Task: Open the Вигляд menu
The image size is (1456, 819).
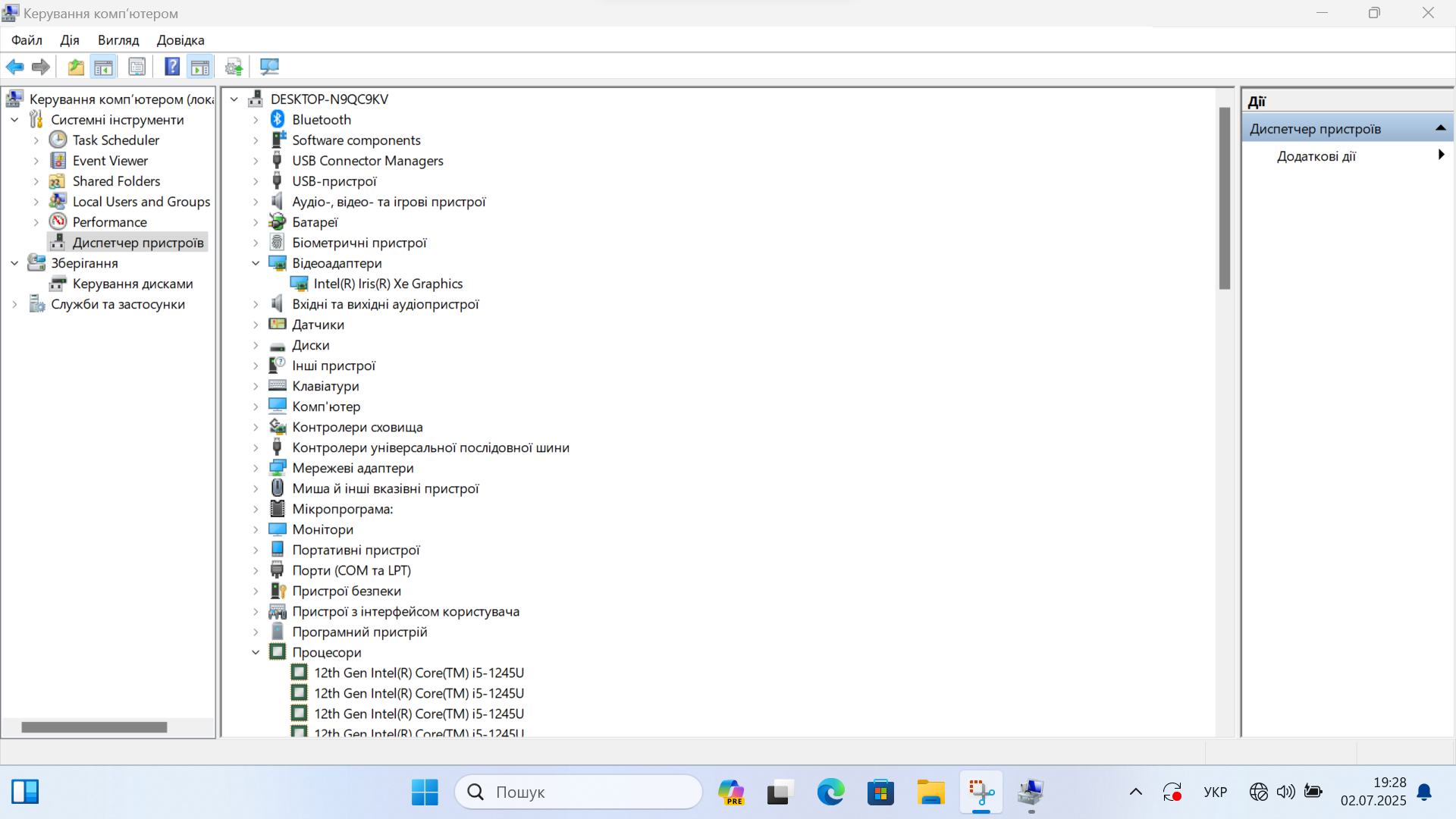Action: point(118,40)
